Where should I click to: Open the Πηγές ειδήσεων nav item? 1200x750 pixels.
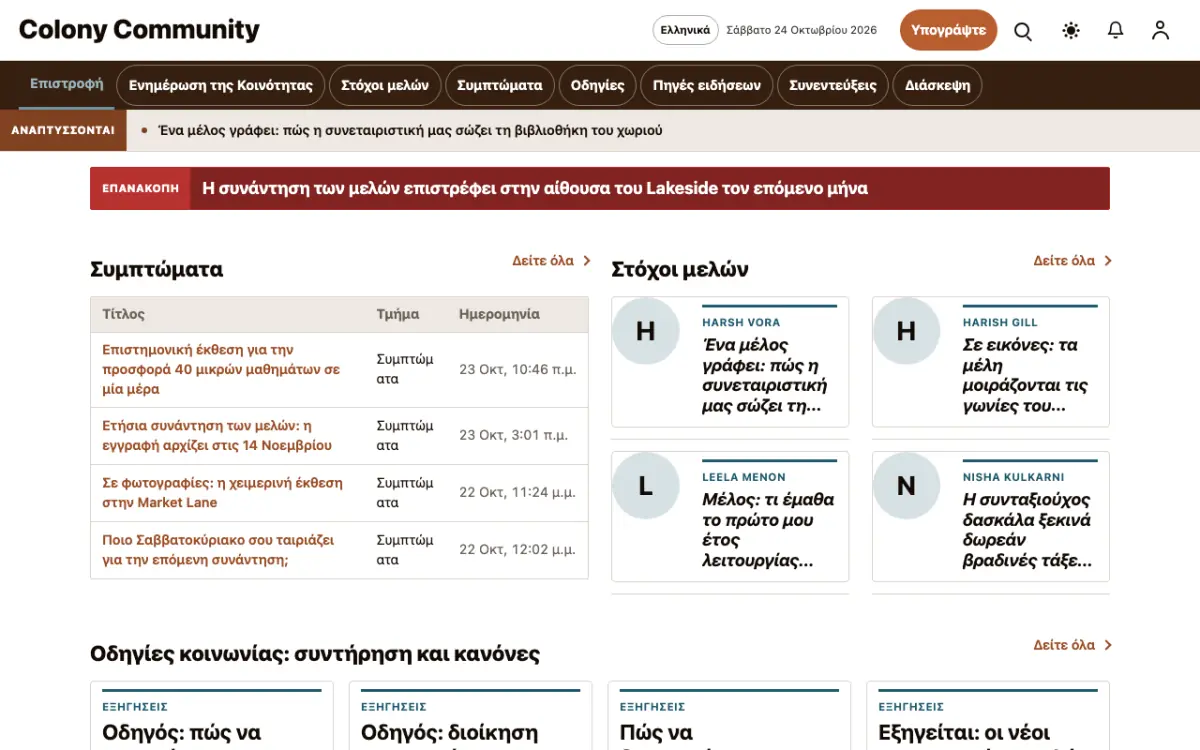(x=707, y=85)
